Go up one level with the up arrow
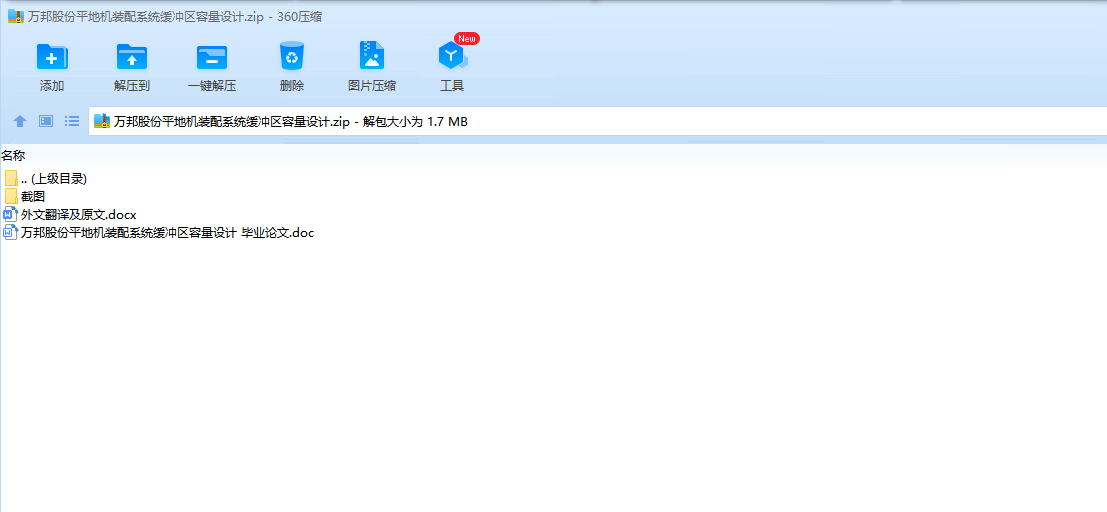Screen dimensions: 1107x512 pos(20,121)
